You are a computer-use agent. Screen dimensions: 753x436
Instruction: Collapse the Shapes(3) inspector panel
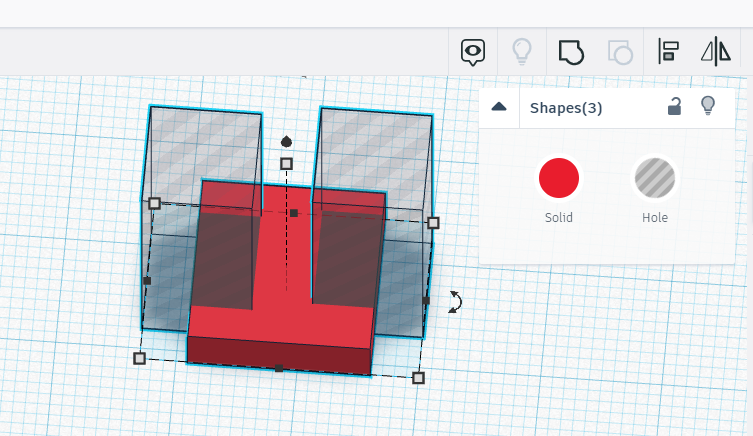click(x=499, y=107)
